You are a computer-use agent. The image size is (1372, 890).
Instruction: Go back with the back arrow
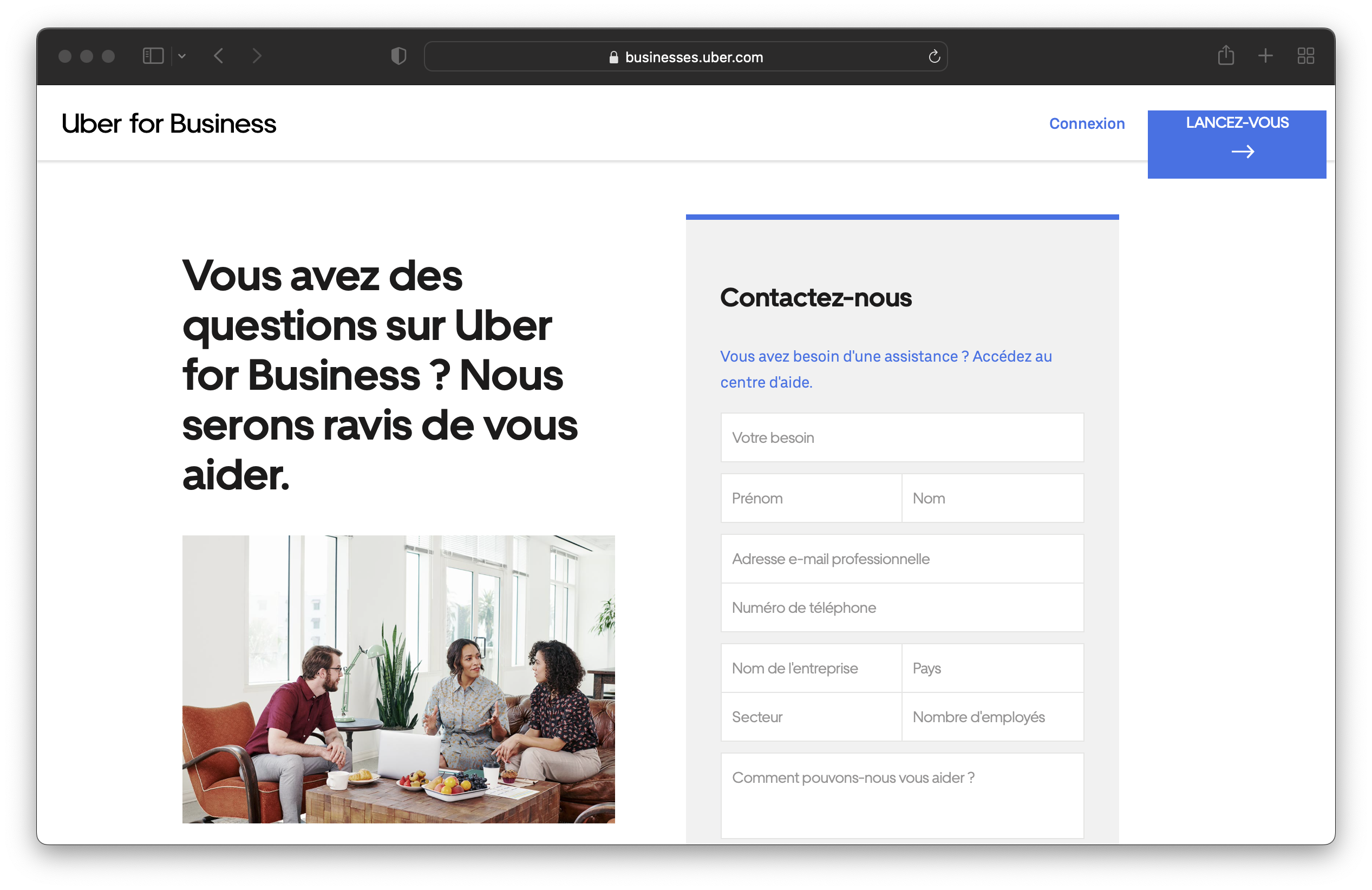[219, 56]
